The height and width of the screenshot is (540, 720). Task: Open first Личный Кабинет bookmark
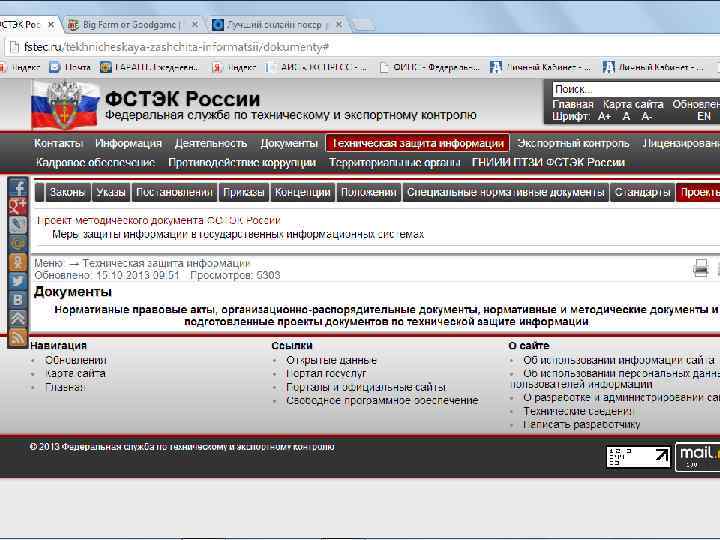(x=540, y=68)
